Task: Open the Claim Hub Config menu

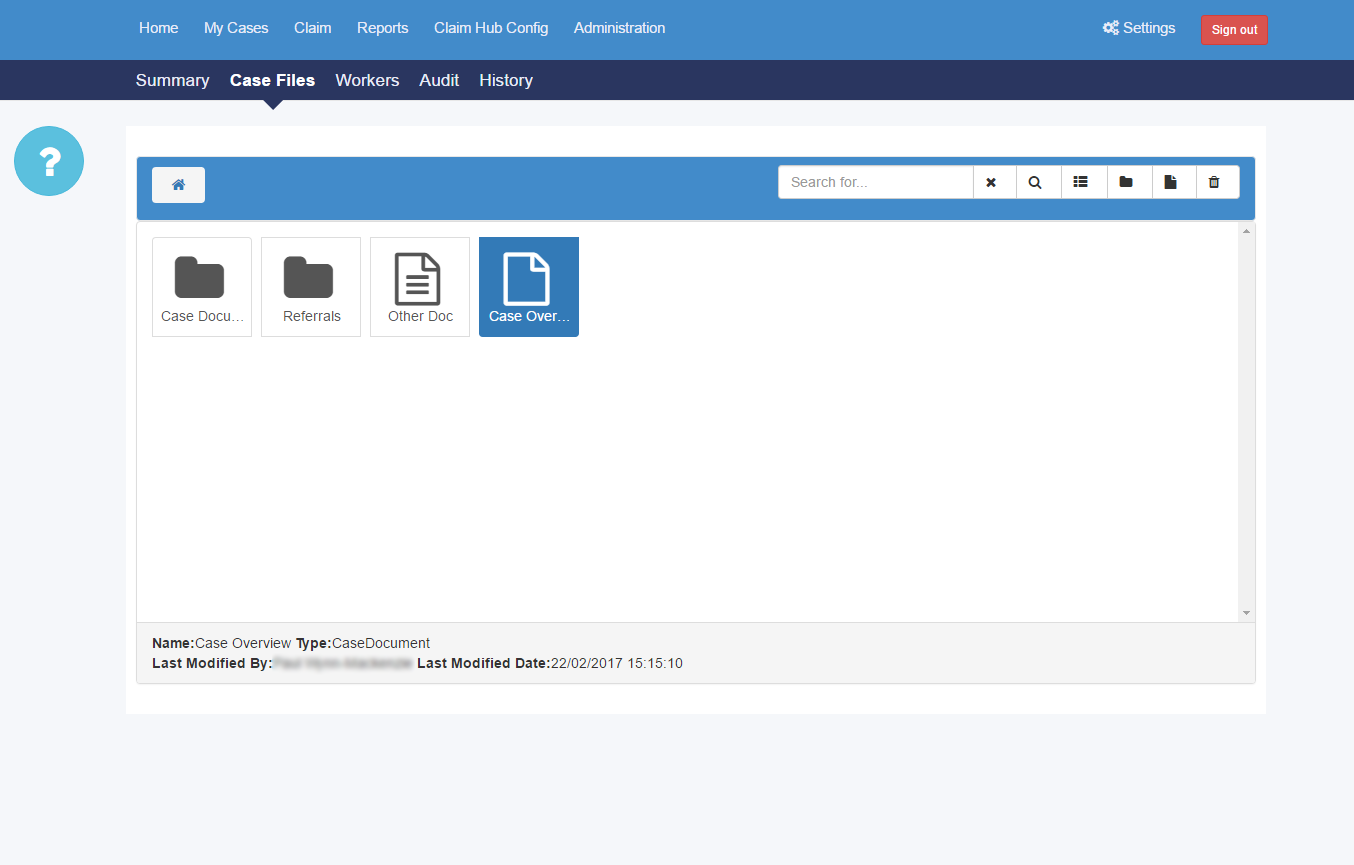Action: (x=491, y=28)
